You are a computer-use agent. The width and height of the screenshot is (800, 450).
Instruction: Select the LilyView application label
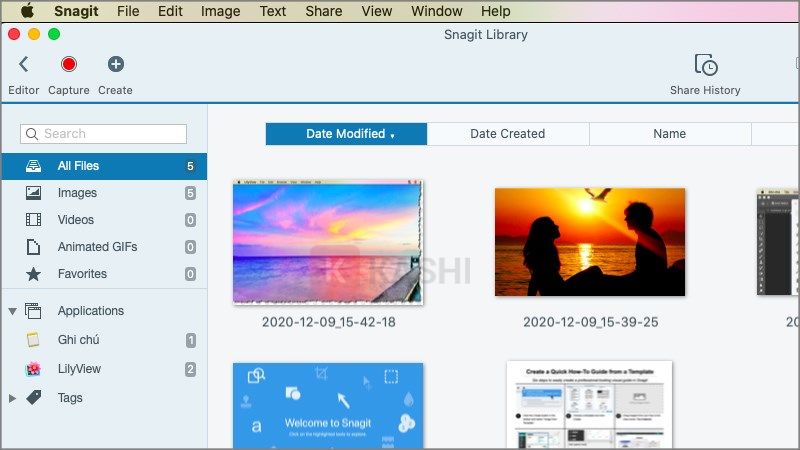pyautogui.click(x=79, y=369)
